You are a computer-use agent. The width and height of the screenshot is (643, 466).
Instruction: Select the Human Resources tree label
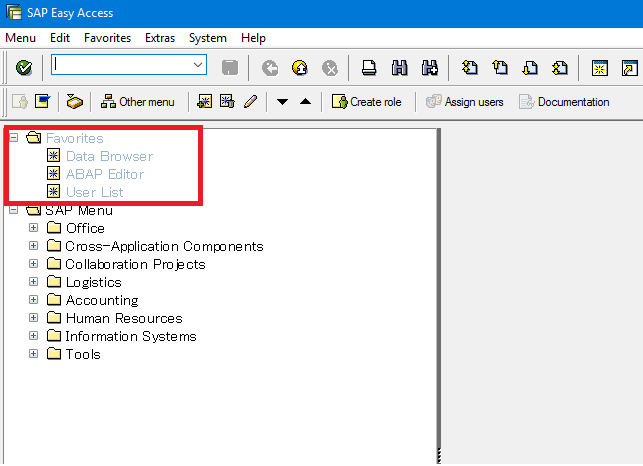(x=124, y=318)
